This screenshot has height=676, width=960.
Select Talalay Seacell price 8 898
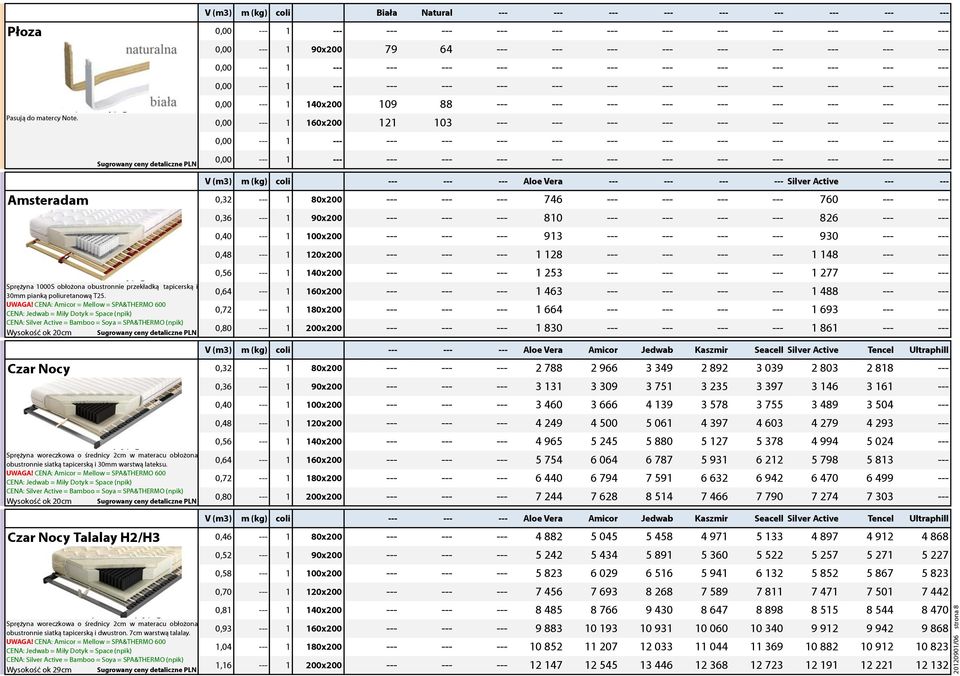tap(770, 610)
